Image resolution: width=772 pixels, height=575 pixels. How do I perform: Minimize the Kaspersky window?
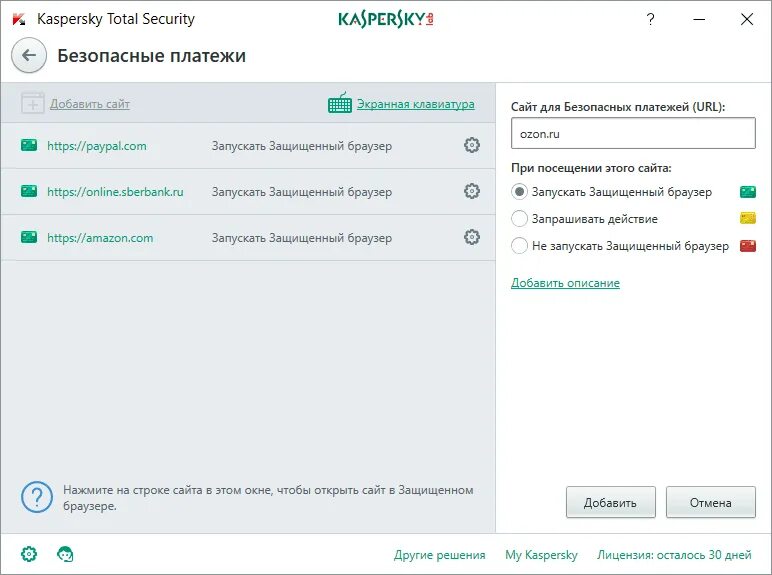[699, 19]
